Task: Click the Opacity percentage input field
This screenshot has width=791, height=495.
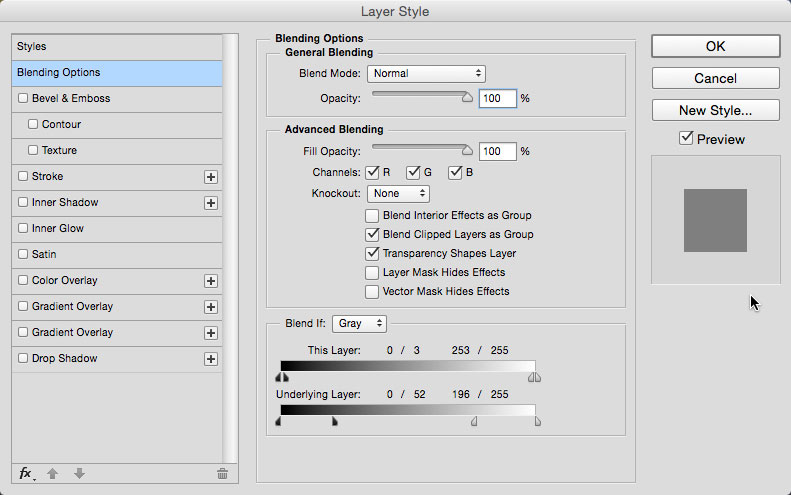Action: [x=497, y=98]
